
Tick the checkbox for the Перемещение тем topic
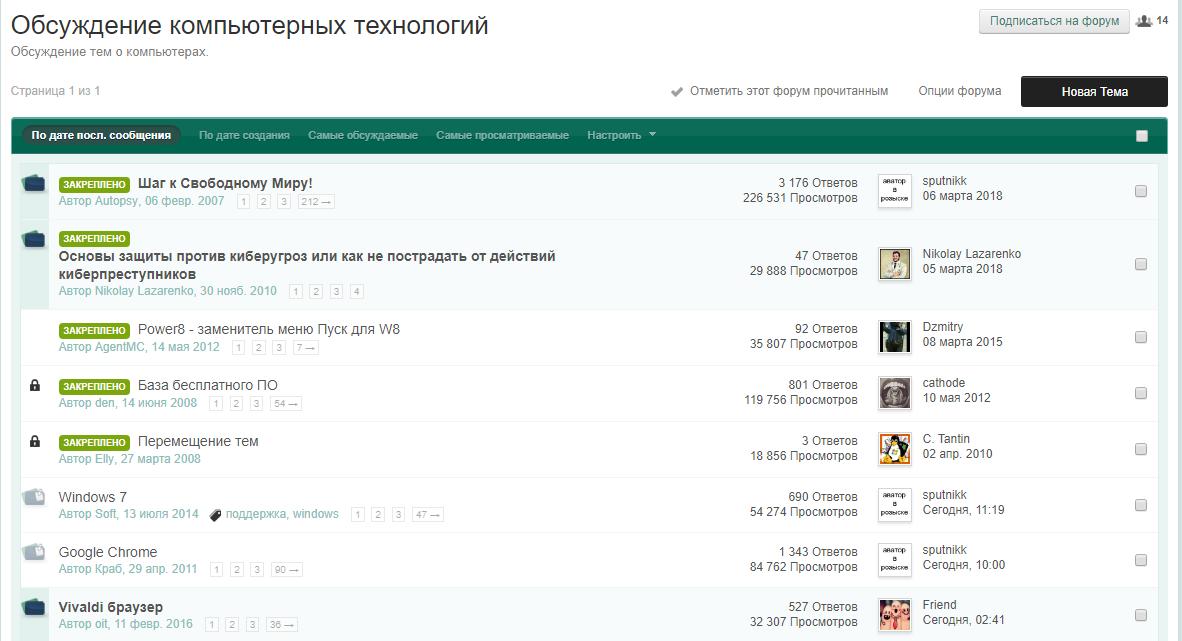coord(1140,449)
